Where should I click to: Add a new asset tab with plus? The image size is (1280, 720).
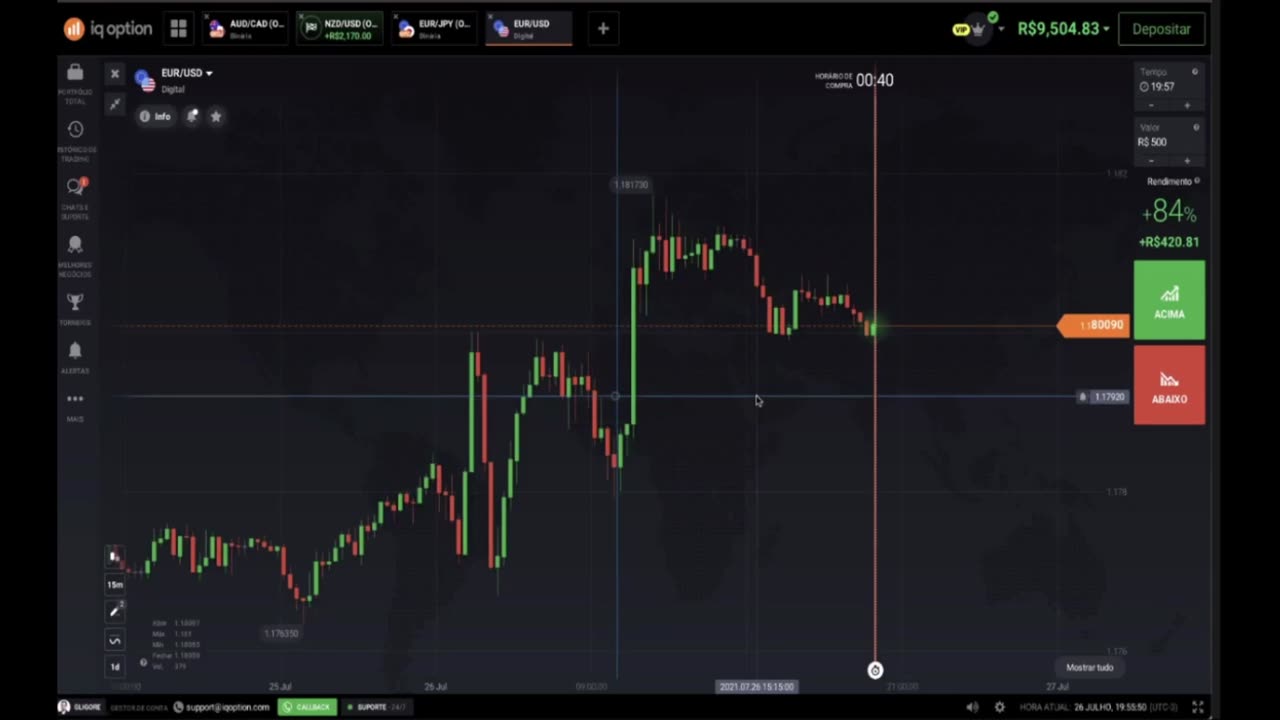(x=603, y=29)
